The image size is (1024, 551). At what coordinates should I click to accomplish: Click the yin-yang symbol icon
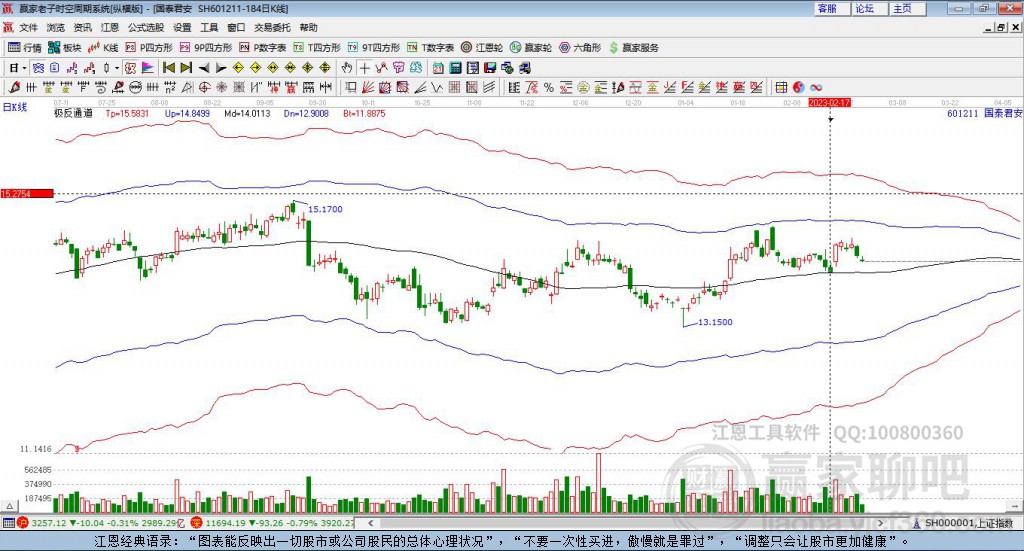tap(799, 87)
